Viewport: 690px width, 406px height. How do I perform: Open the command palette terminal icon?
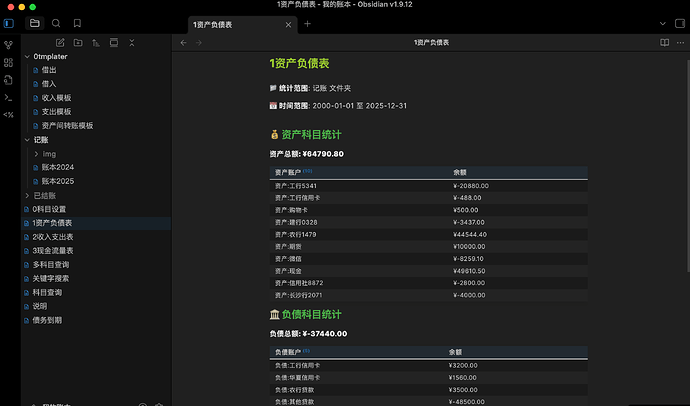10,96
